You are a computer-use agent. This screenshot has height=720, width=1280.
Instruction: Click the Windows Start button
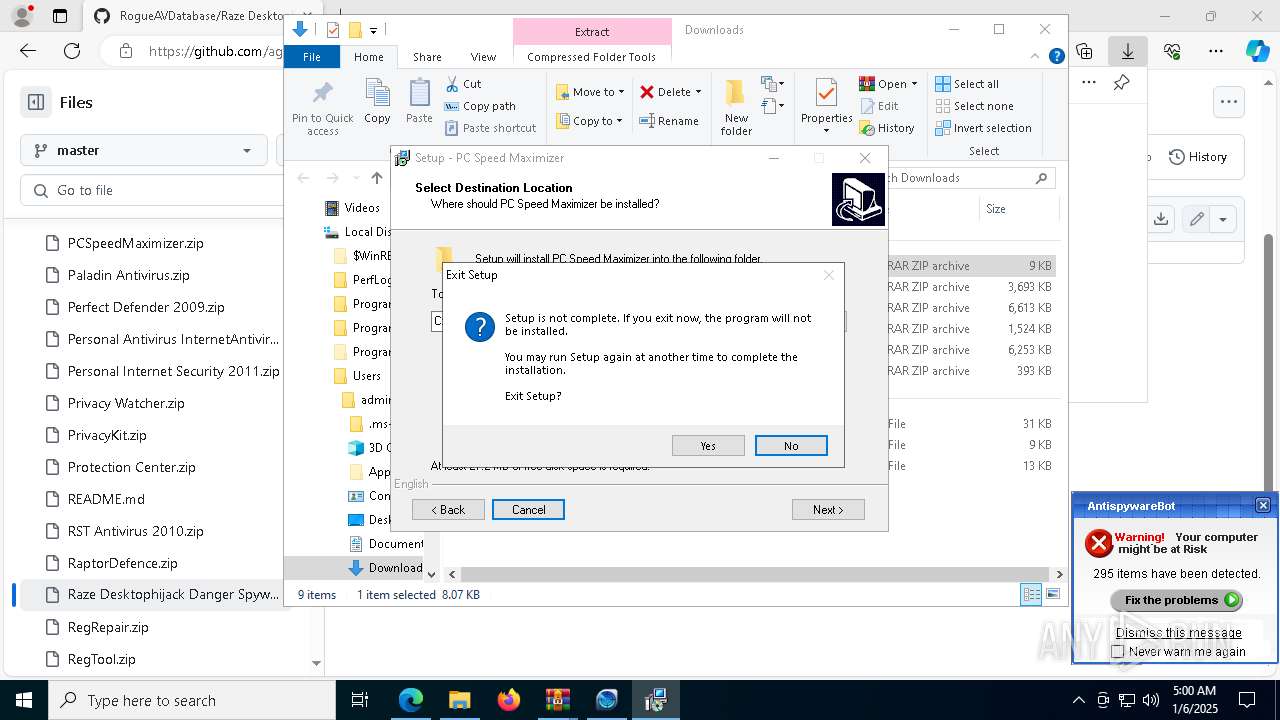(x=24, y=700)
